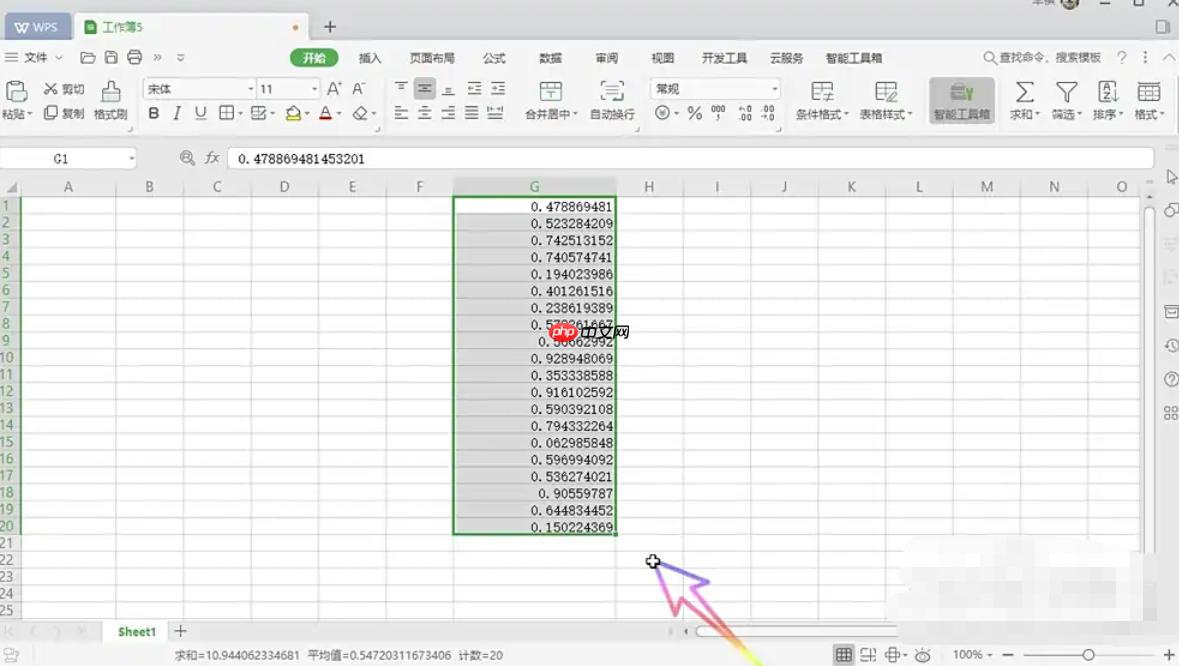Image resolution: width=1179 pixels, height=666 pixels.
Task: Align text right
Action: click(448, 114)
